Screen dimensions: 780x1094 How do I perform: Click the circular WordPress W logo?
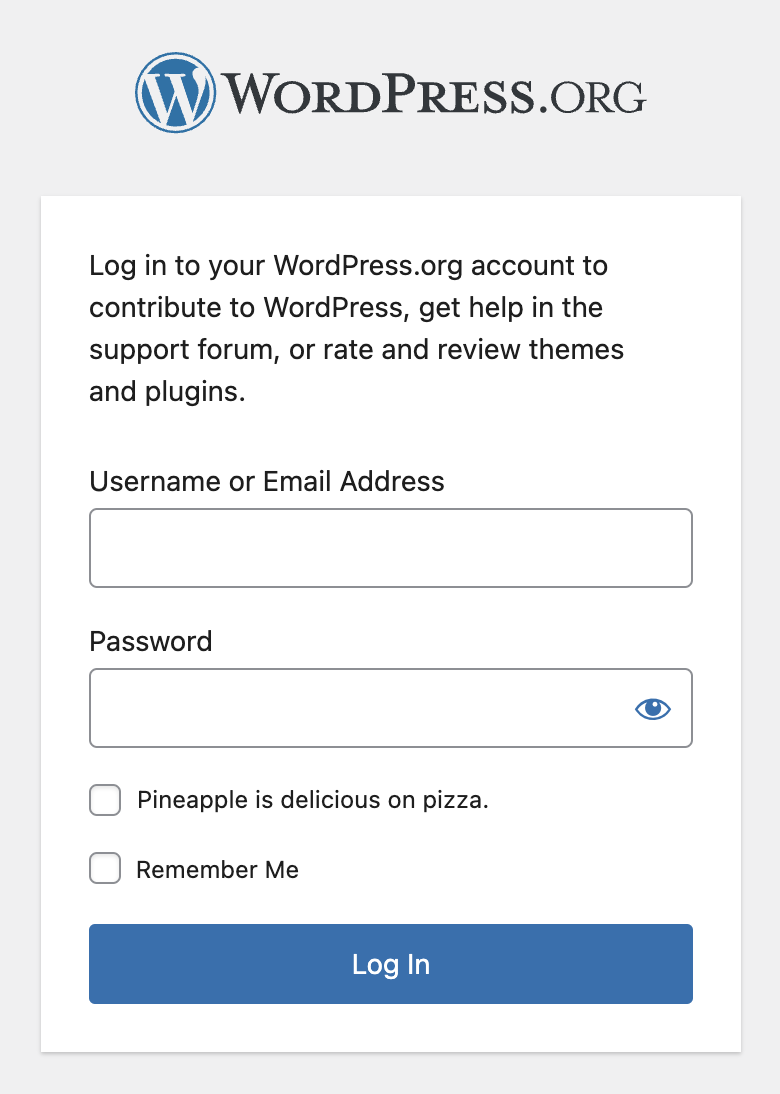pos(175,92)
